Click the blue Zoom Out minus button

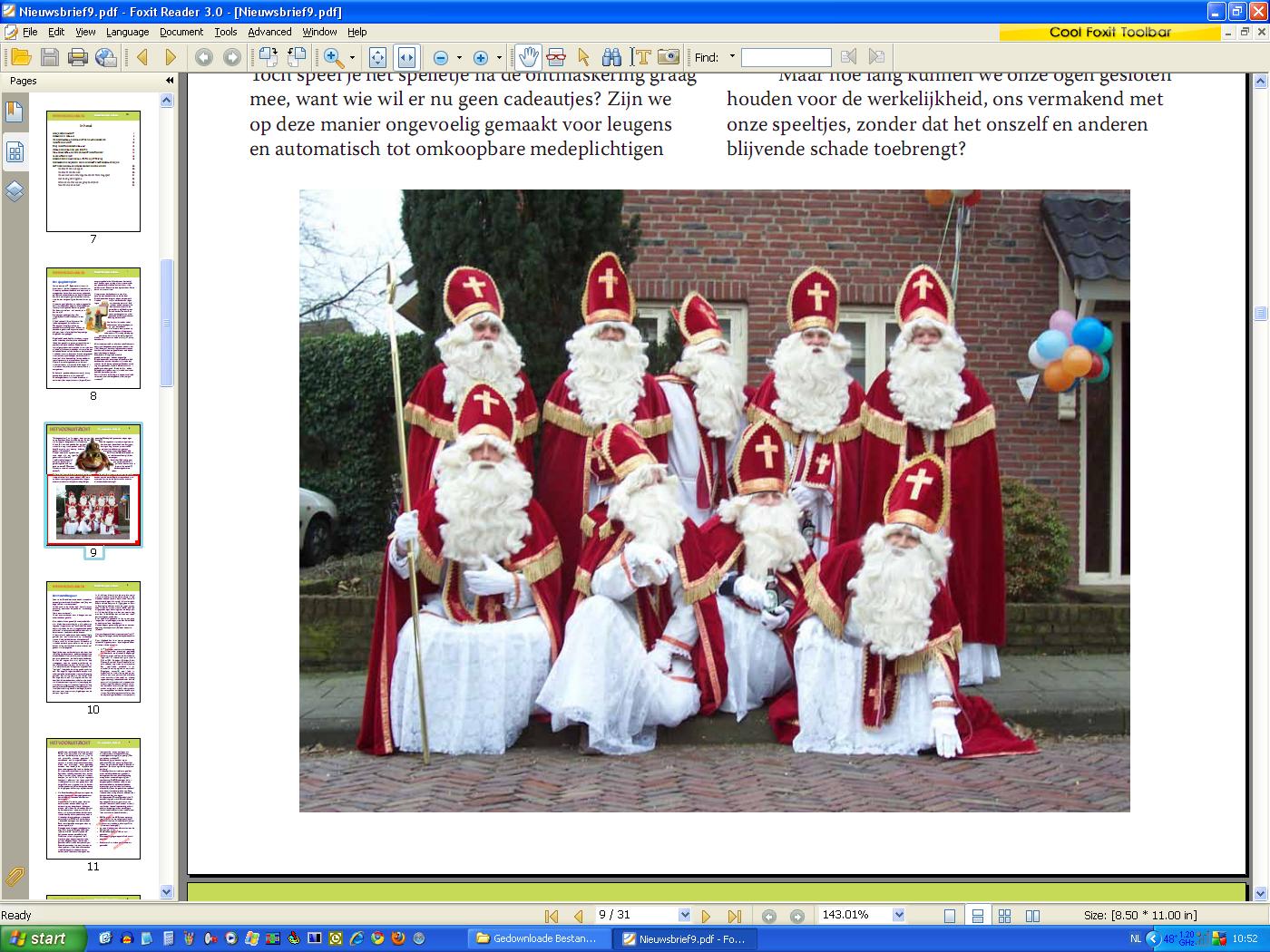441,58
